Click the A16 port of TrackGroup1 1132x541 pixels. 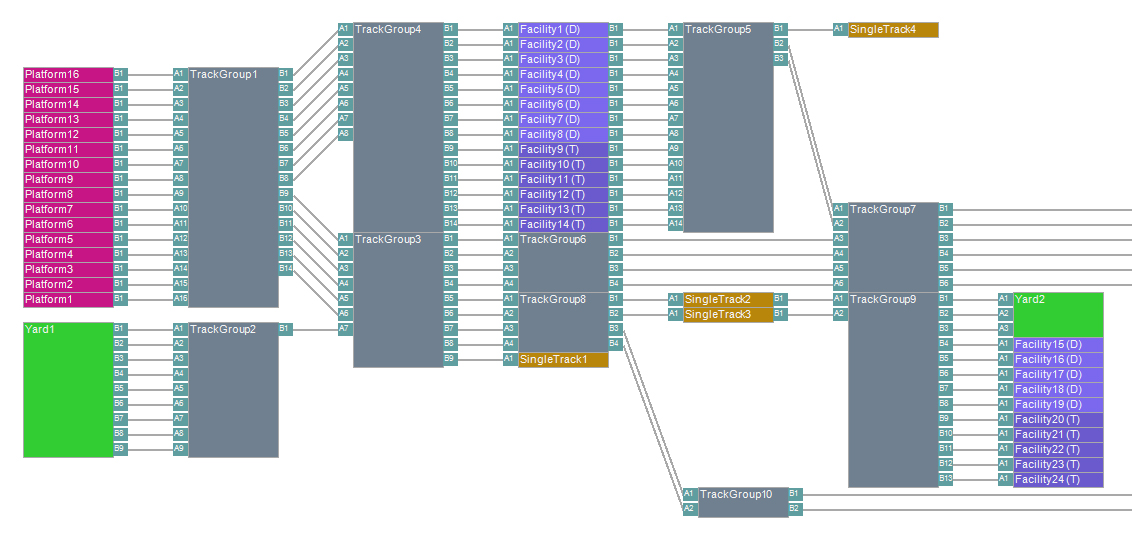pos(180,299)
